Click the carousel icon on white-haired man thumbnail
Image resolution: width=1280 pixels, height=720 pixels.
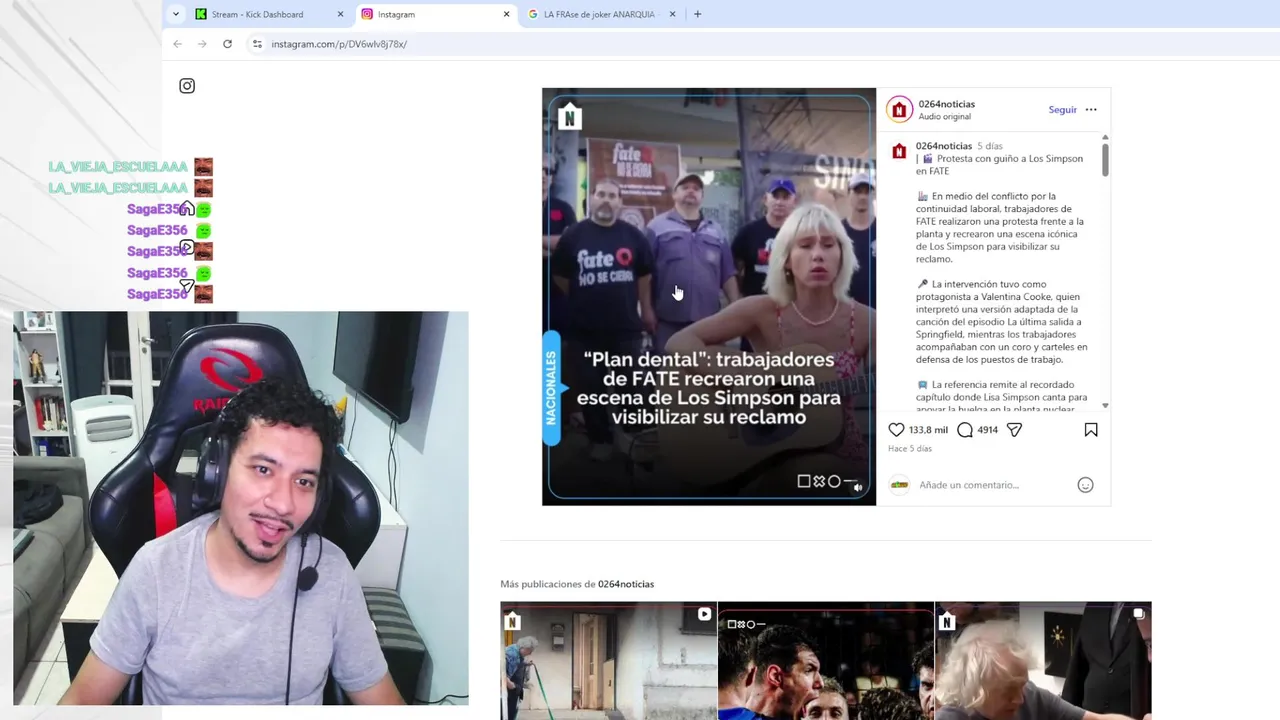tap(1139, 614)
